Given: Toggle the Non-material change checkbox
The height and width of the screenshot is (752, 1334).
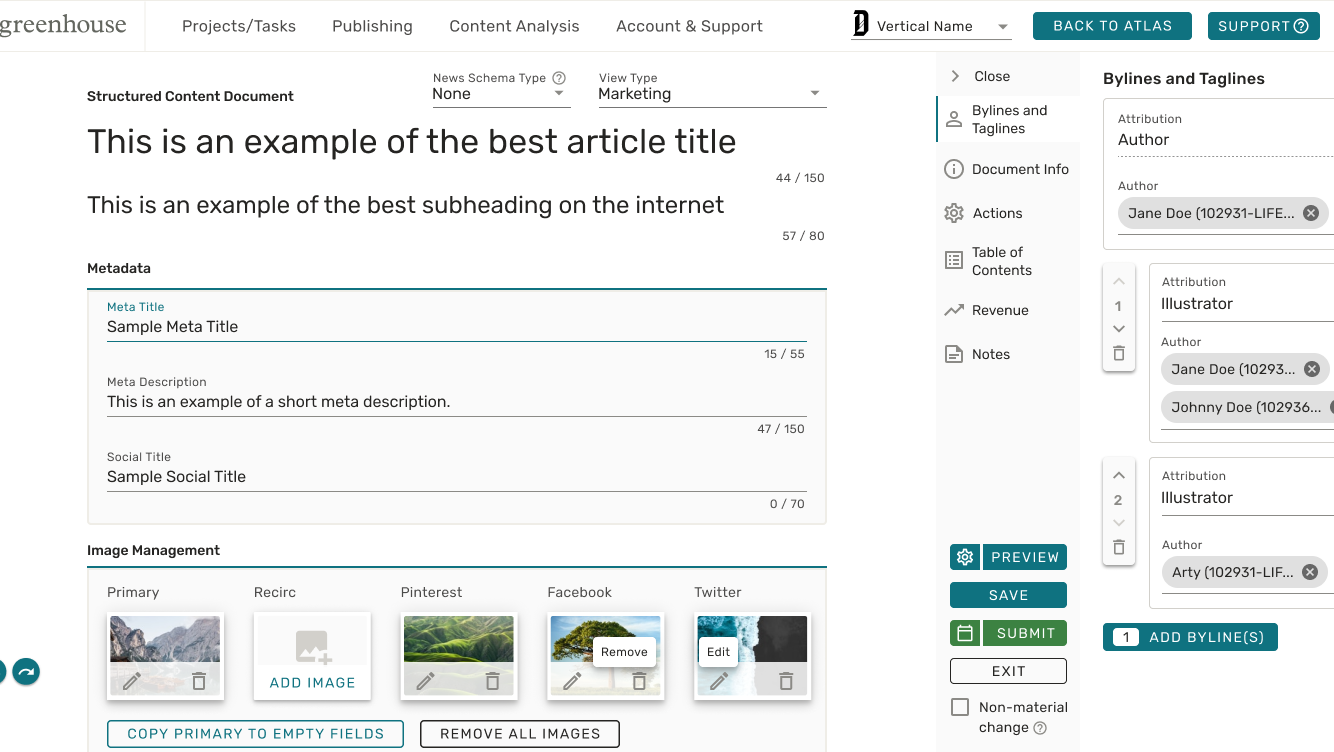Looking at the screenshot, I should coord(960,707).
